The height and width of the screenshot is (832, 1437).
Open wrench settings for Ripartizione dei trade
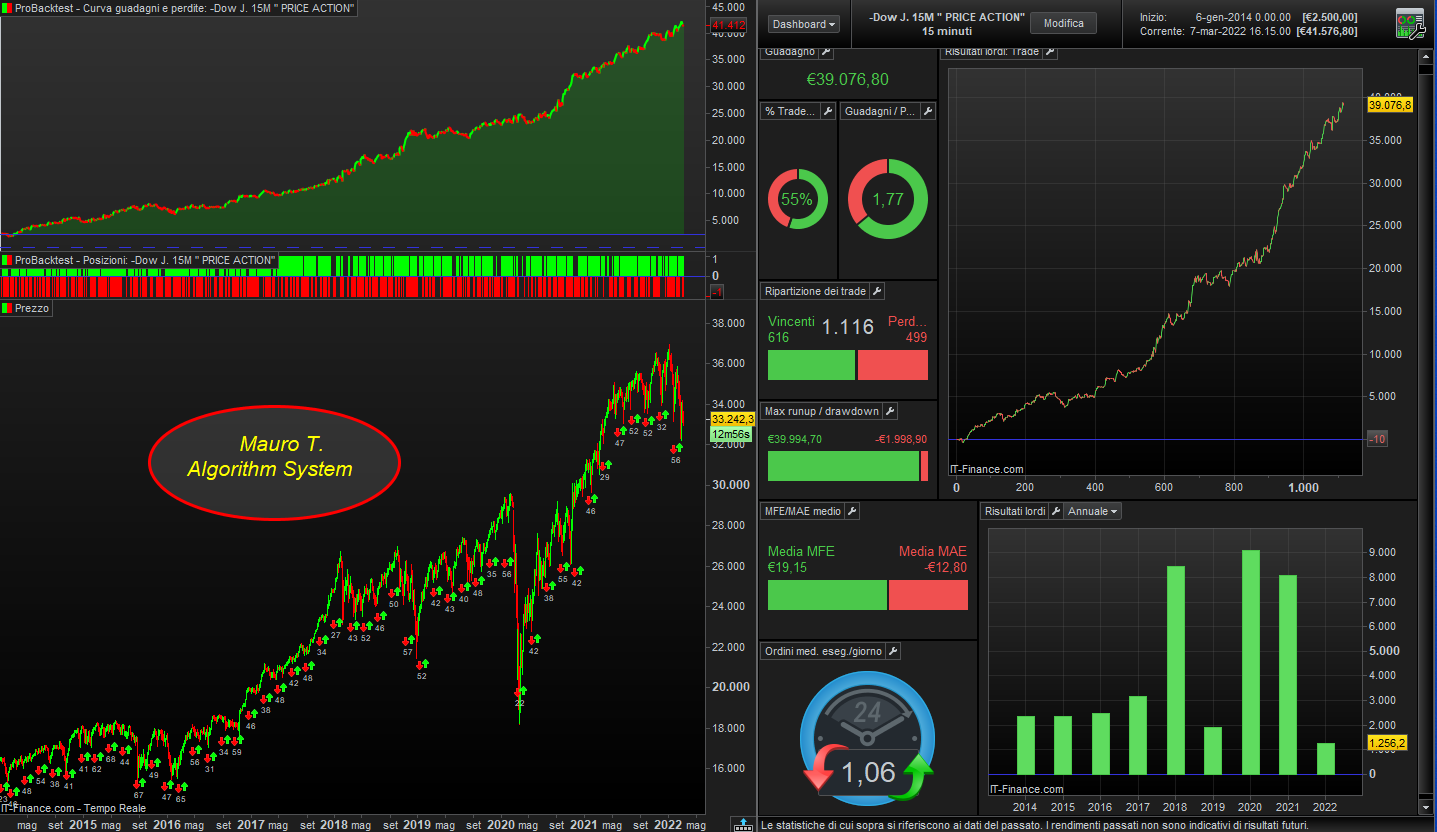877,291
